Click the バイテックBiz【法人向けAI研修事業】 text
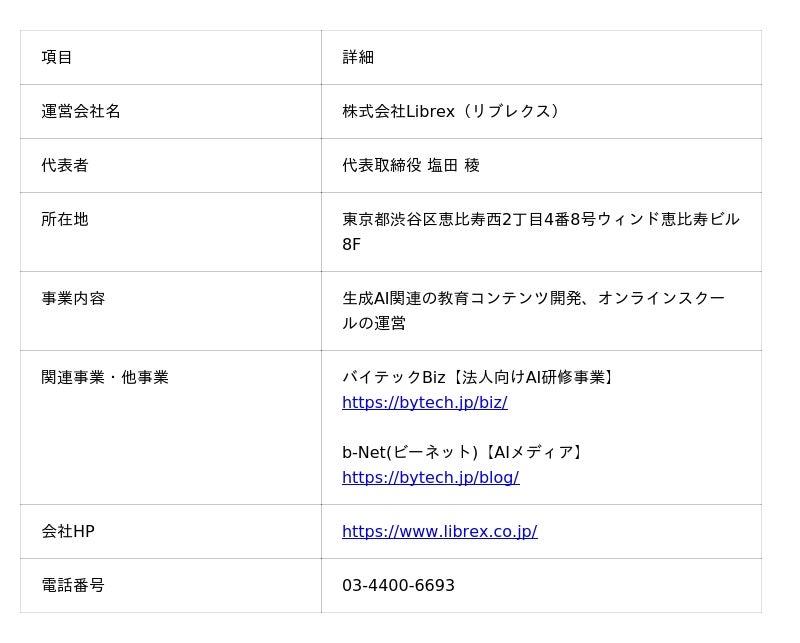Screen dimensions: 800x643 click(x=480, y=378)
